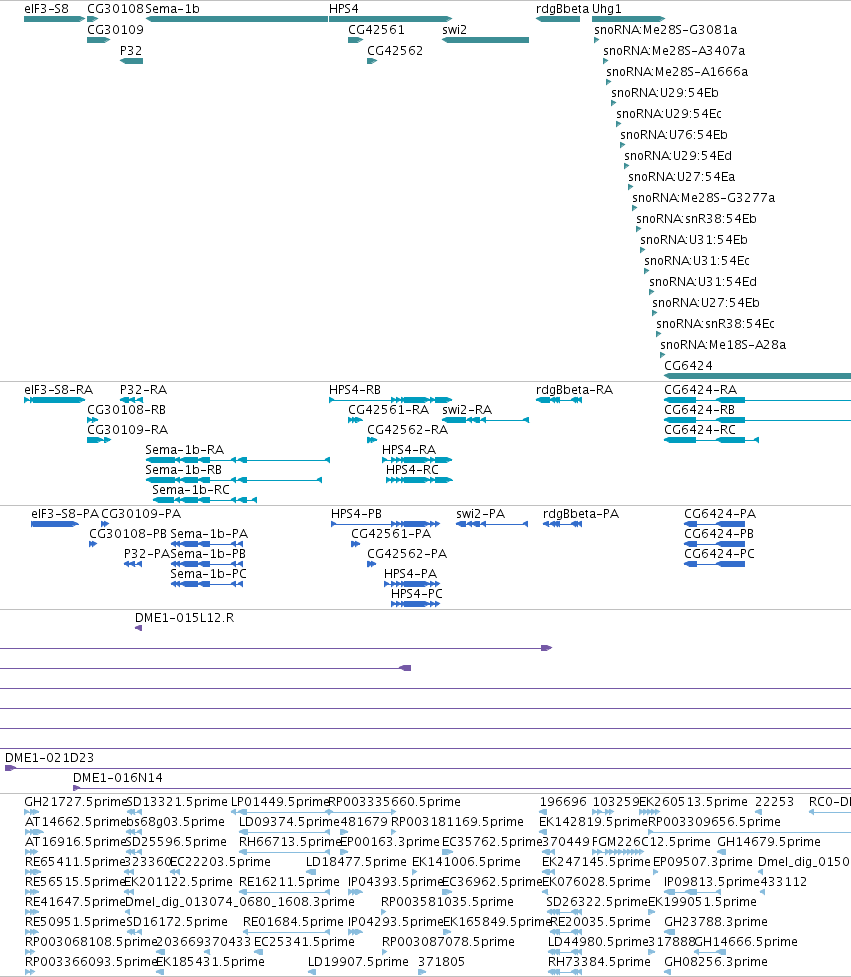Viewport: 851px width, 977px height.
Task: Click snoRNA:snR38:54Eb label
Action: coord(696,219)
